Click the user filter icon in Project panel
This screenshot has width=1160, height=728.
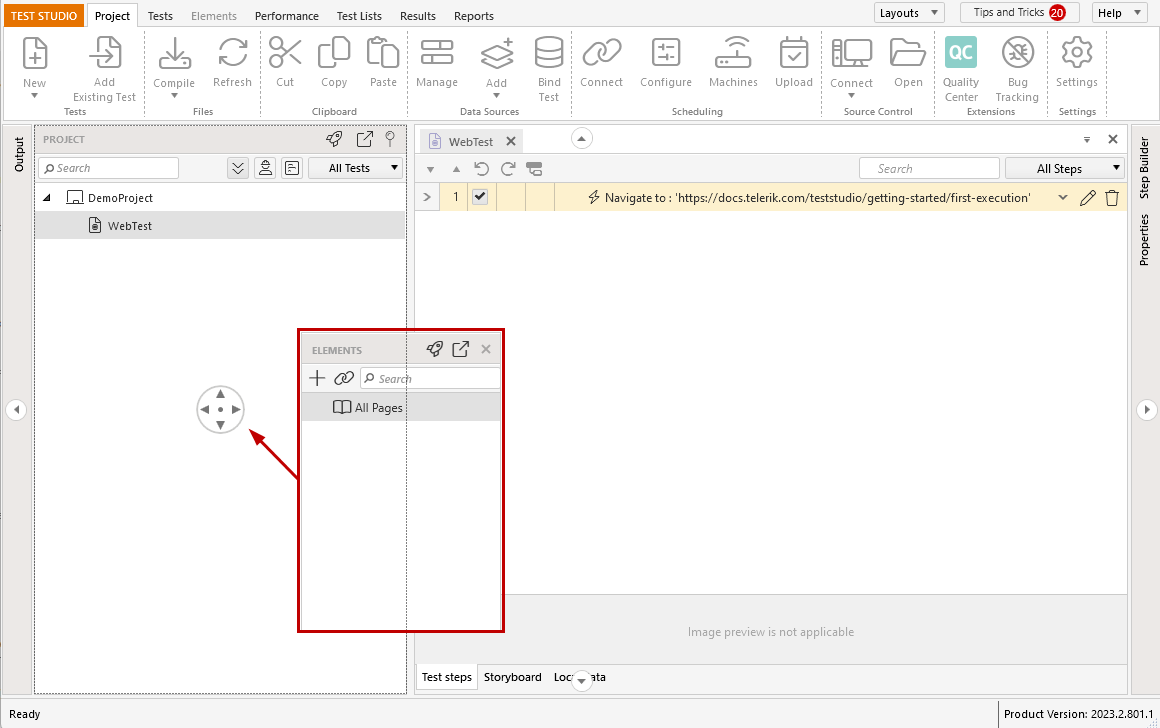coord(265,168)
